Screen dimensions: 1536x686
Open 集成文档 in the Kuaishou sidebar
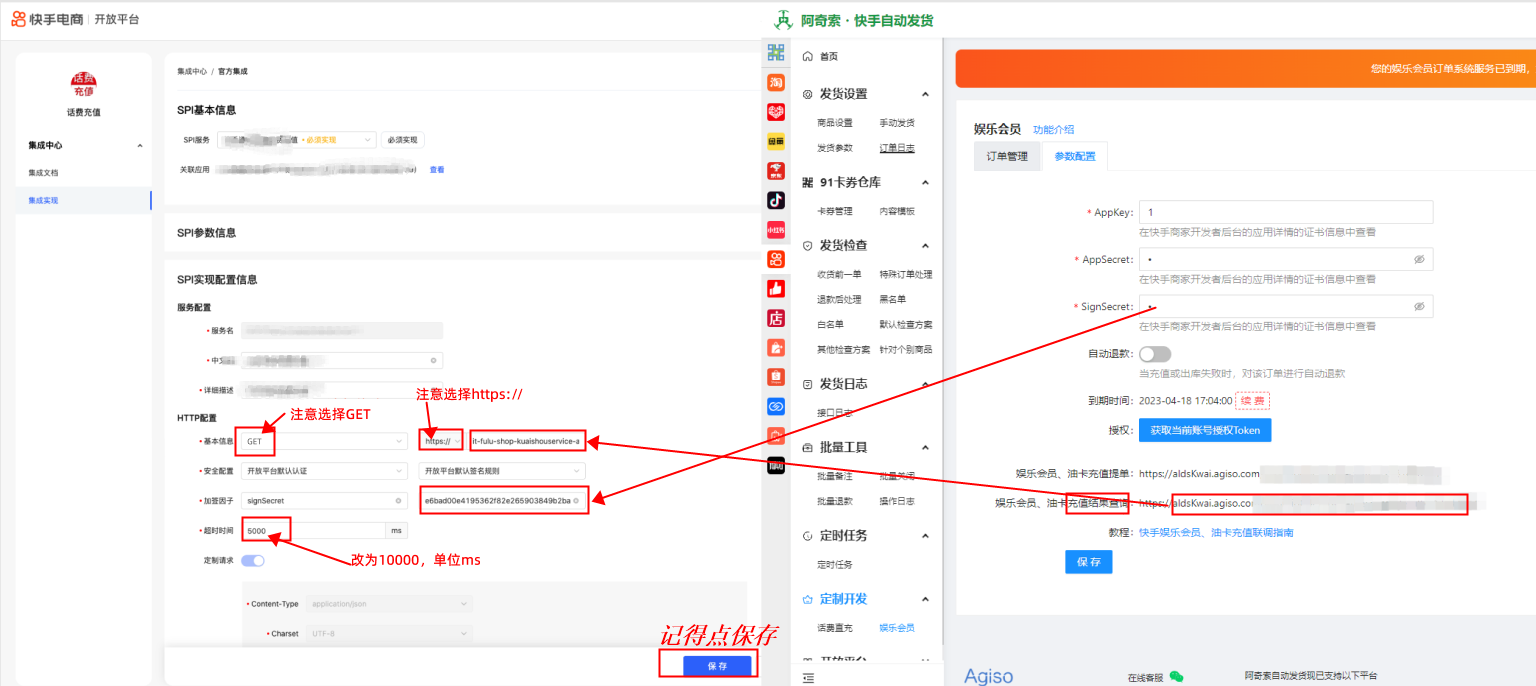pyautogui.click(x=43, y=173)
